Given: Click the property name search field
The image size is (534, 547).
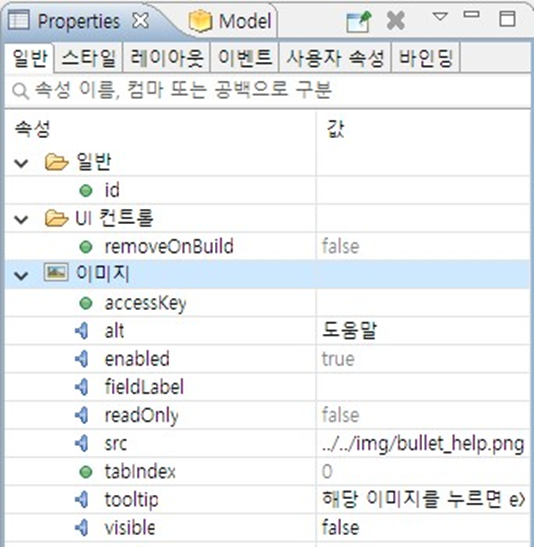Looking at the screenshot, I should (268, 91).
